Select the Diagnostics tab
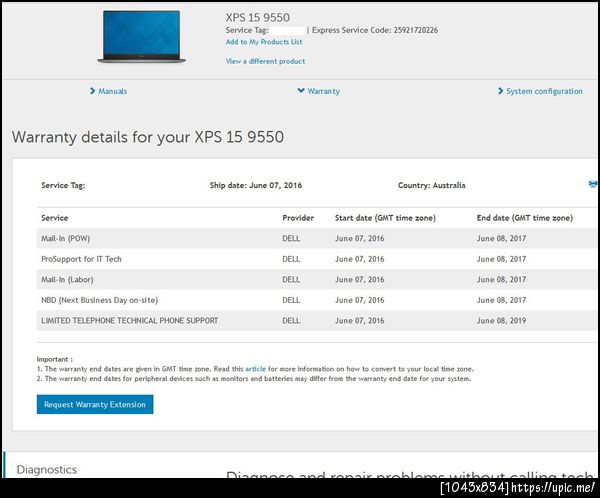Screen dimensions: 600x498 (47, 469)
